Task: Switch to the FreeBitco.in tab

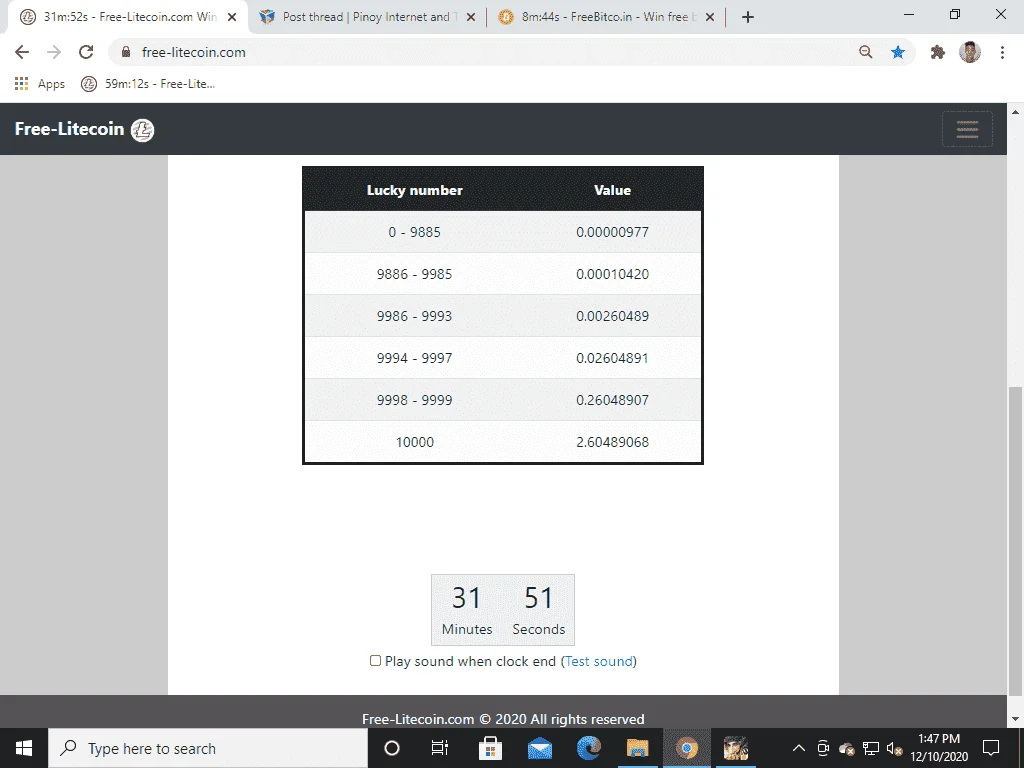Action: 606,17
